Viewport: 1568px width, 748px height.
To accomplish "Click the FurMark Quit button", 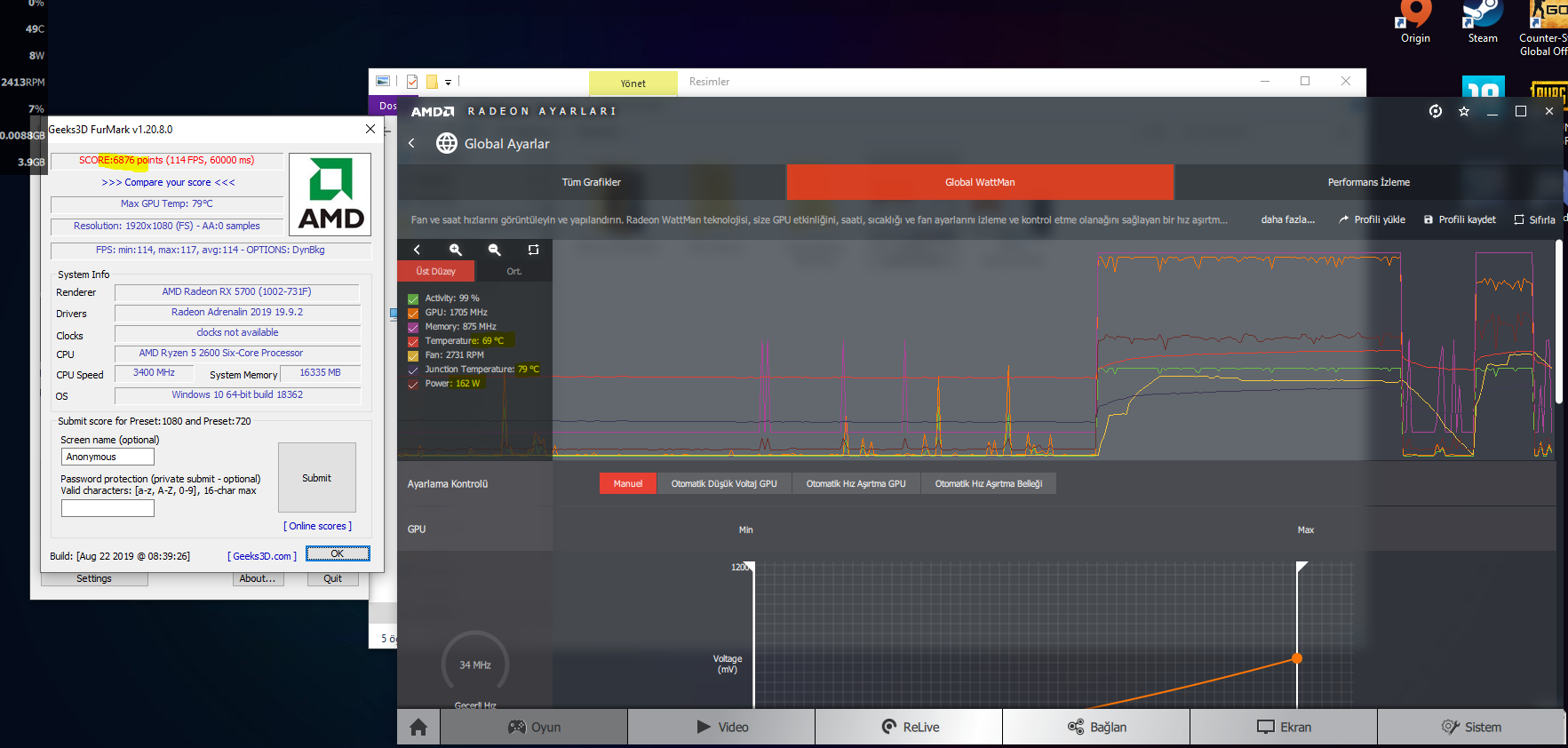I will tap(333, 578).
